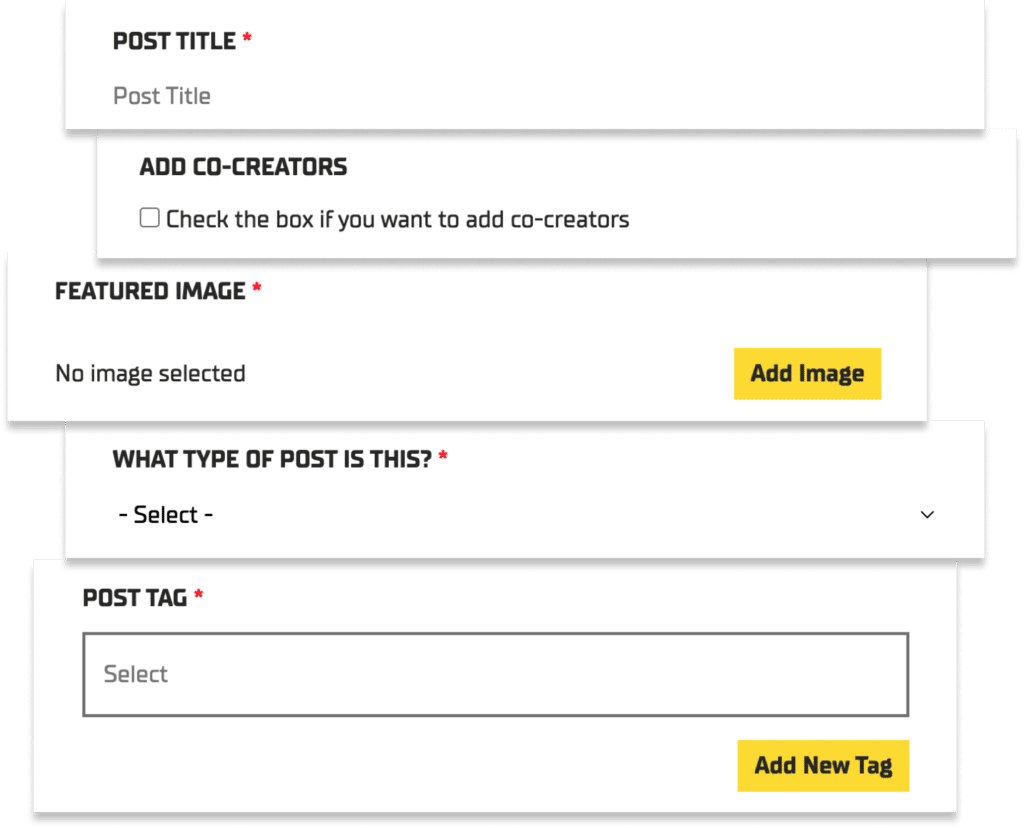Click the FEATURED IMAGE label
The width and height of the screenshot is (1024, 828).
[150, 291]
